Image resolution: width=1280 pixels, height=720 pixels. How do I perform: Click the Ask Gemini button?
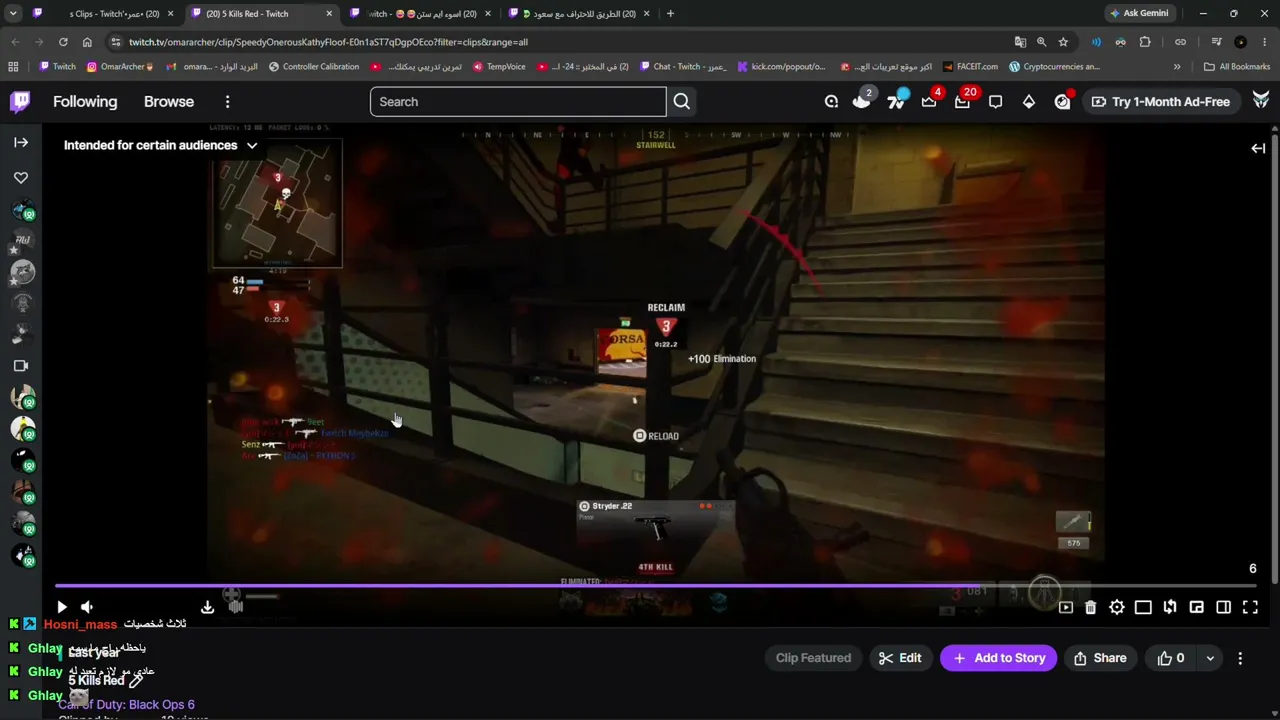coord(1138,14)
